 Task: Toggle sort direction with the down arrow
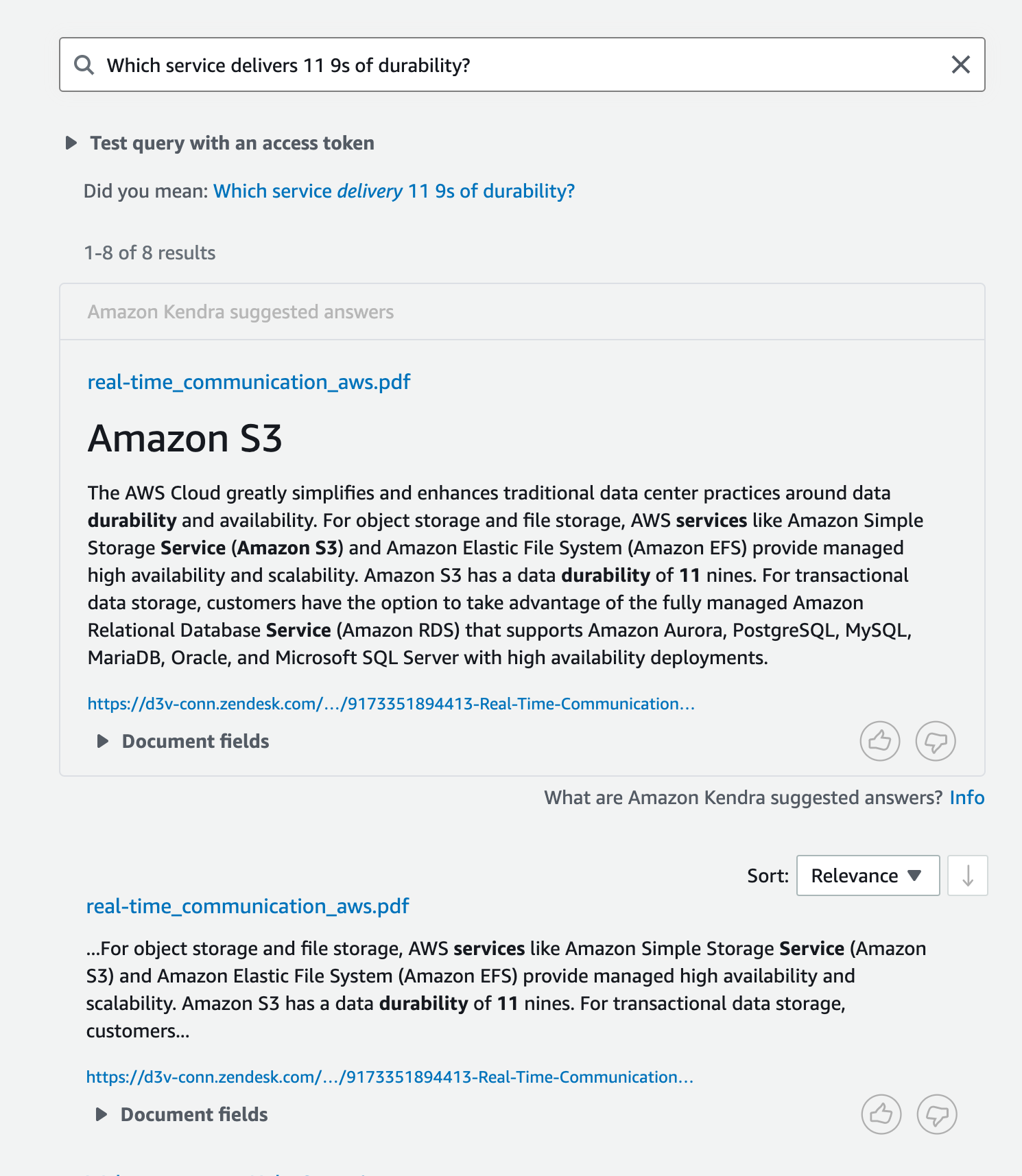[x=968, y=875]
